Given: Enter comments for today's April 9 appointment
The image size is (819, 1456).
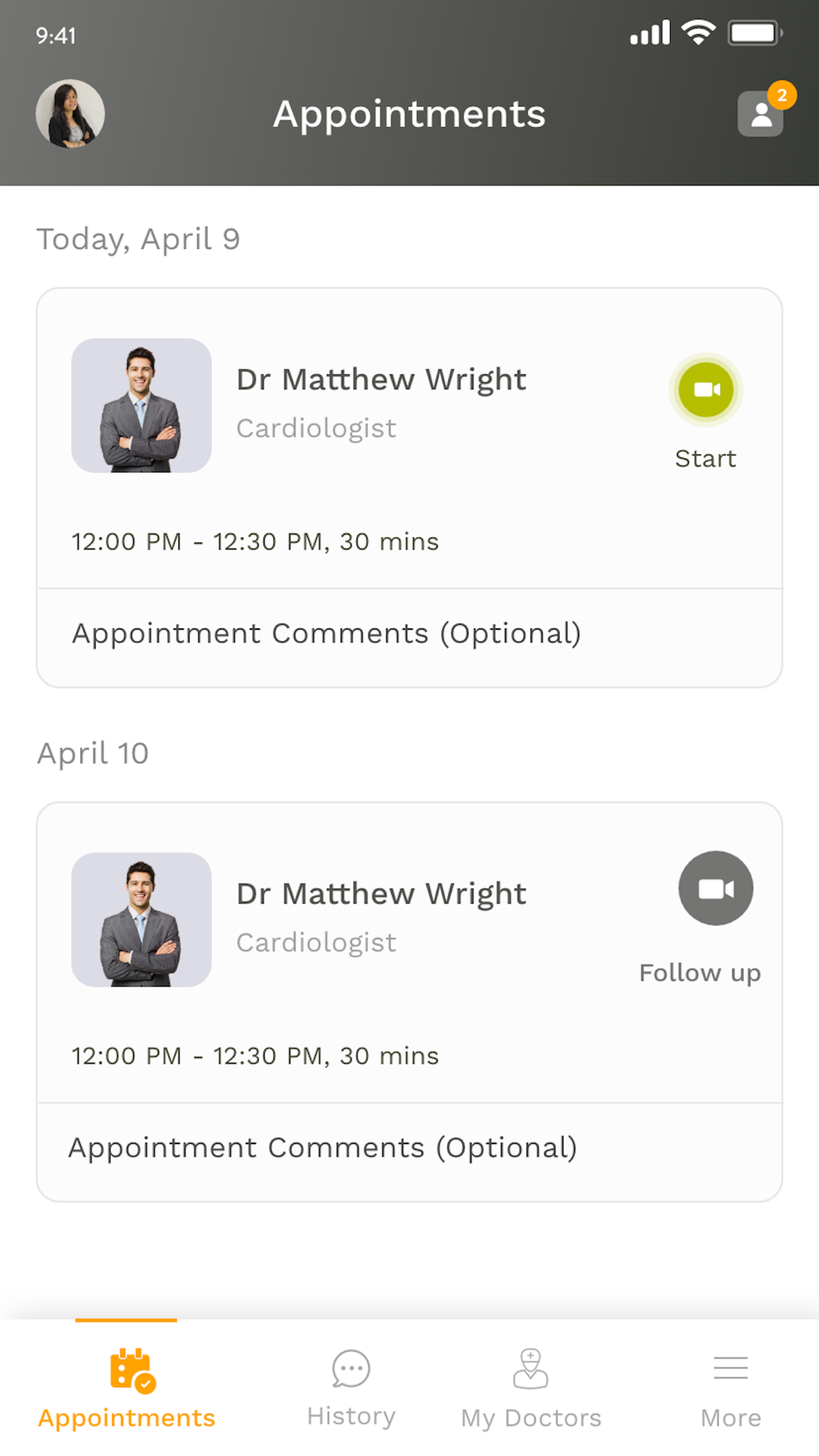Looking at the screenshot, I should [326, 634].
